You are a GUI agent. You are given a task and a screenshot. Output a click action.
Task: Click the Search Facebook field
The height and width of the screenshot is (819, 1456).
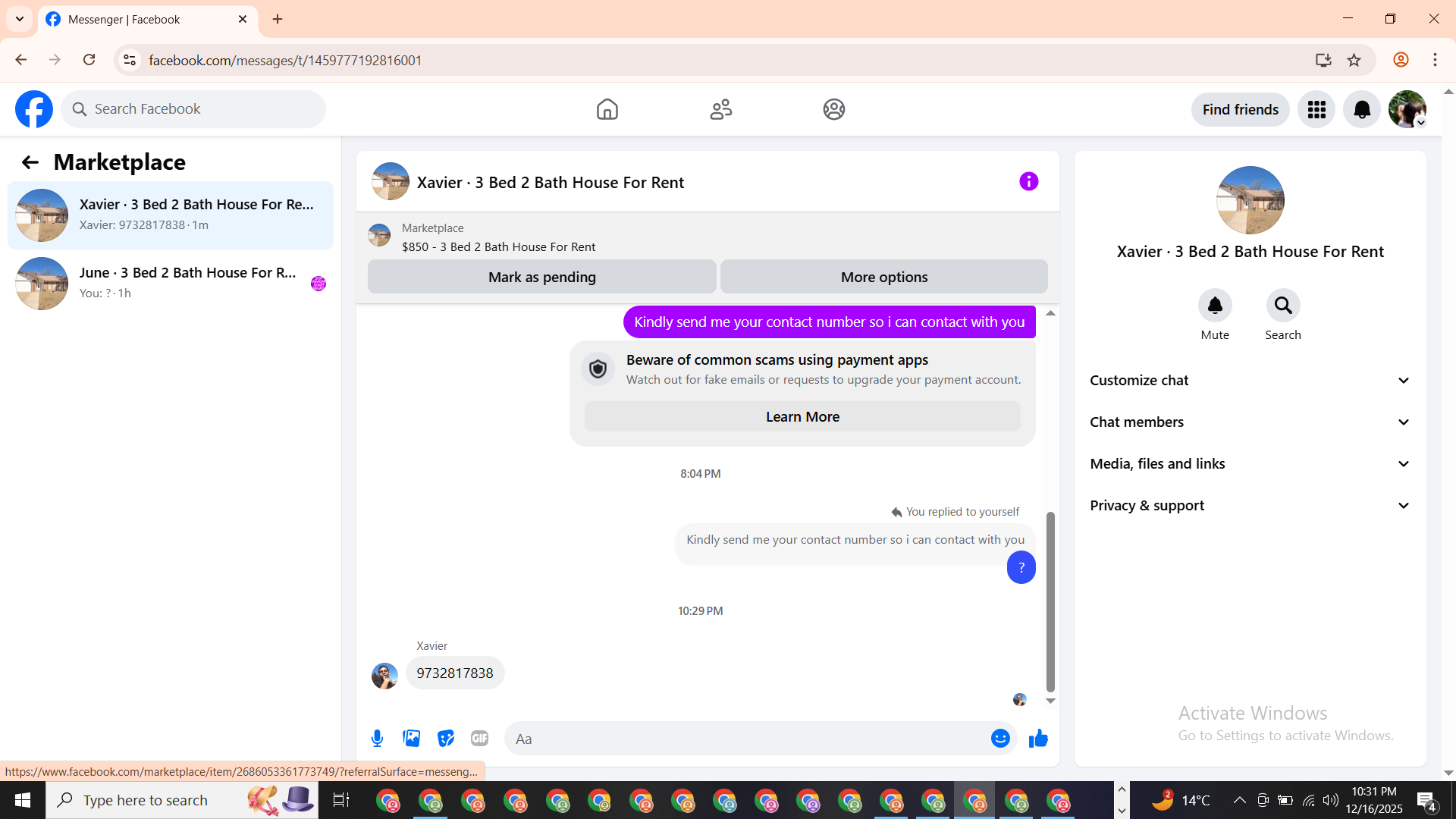tap(193, 109)
